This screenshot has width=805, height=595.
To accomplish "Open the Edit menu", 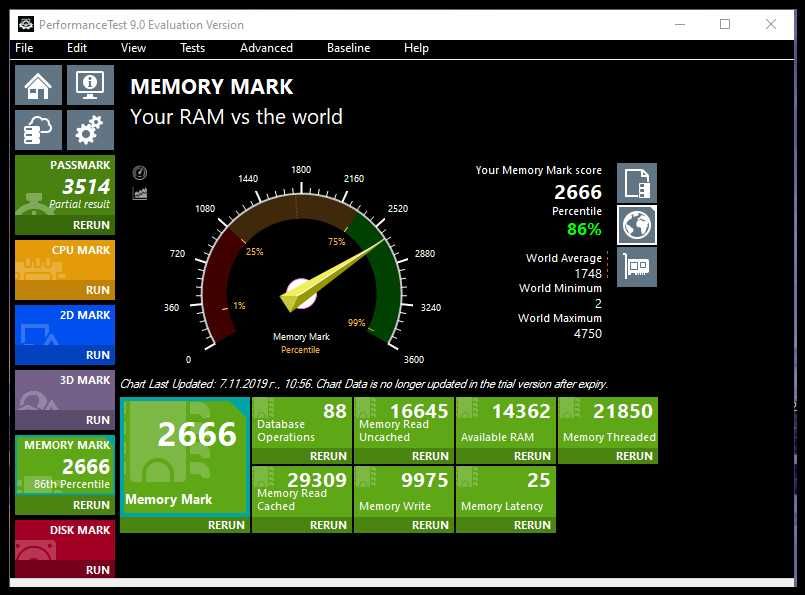I will pos(77,48).
